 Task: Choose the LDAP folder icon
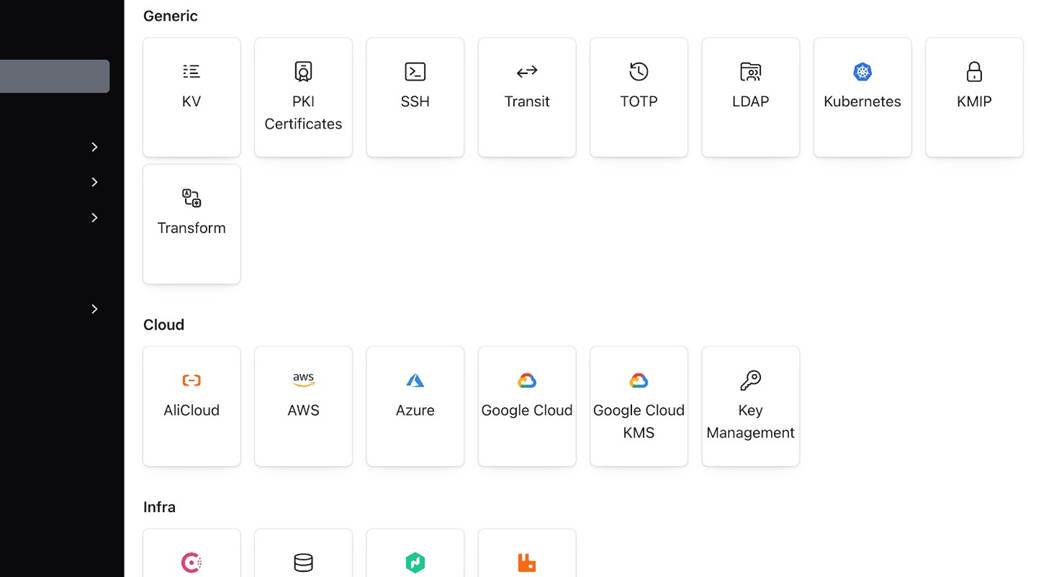click(751, 72)
